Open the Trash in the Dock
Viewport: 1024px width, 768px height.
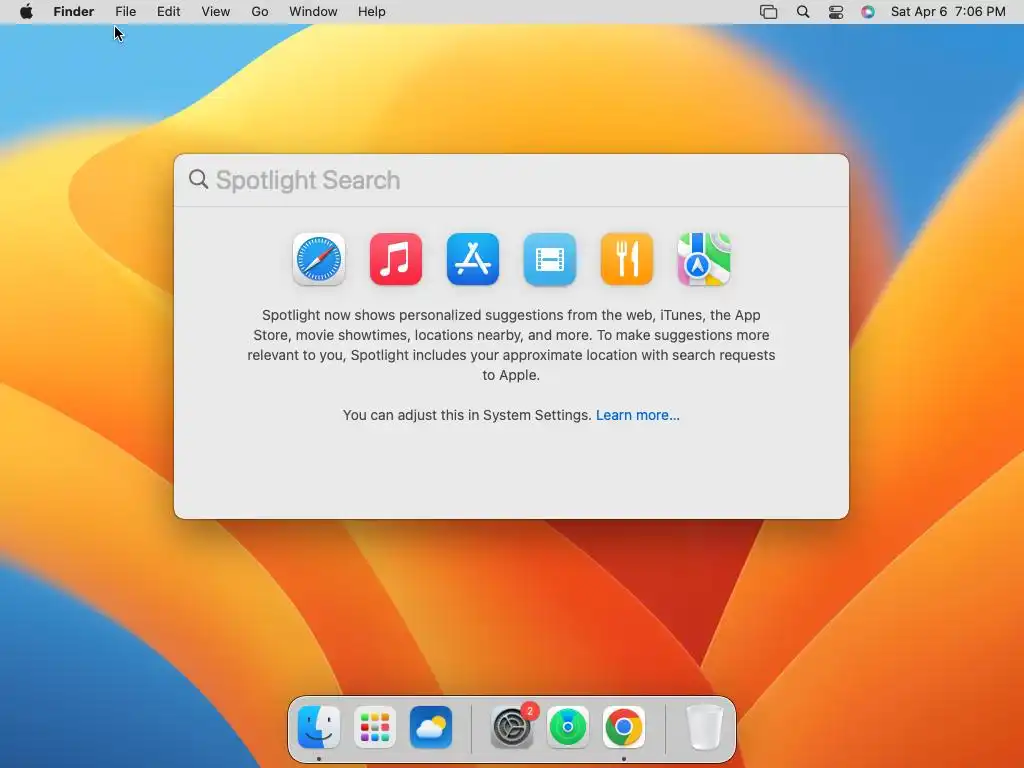click(705, 727)
